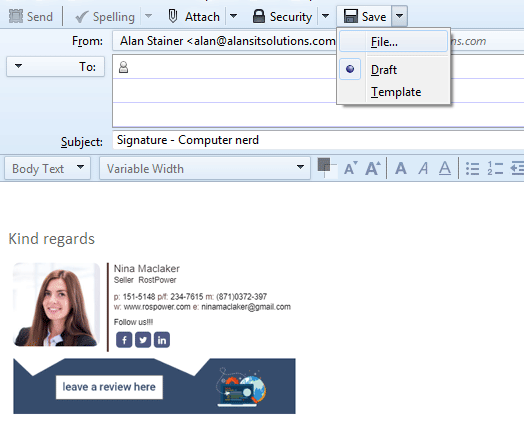Open the Body Text paragraph style dropdown
Image resolution: width=524 pixels, height=424 pixels.
(47, 169)
